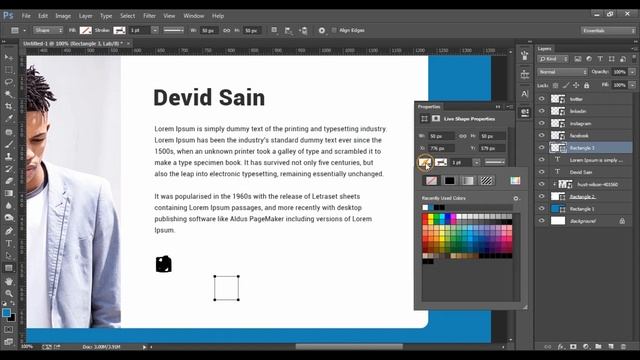Hide the twitter layer

click(x=542, y=99)
